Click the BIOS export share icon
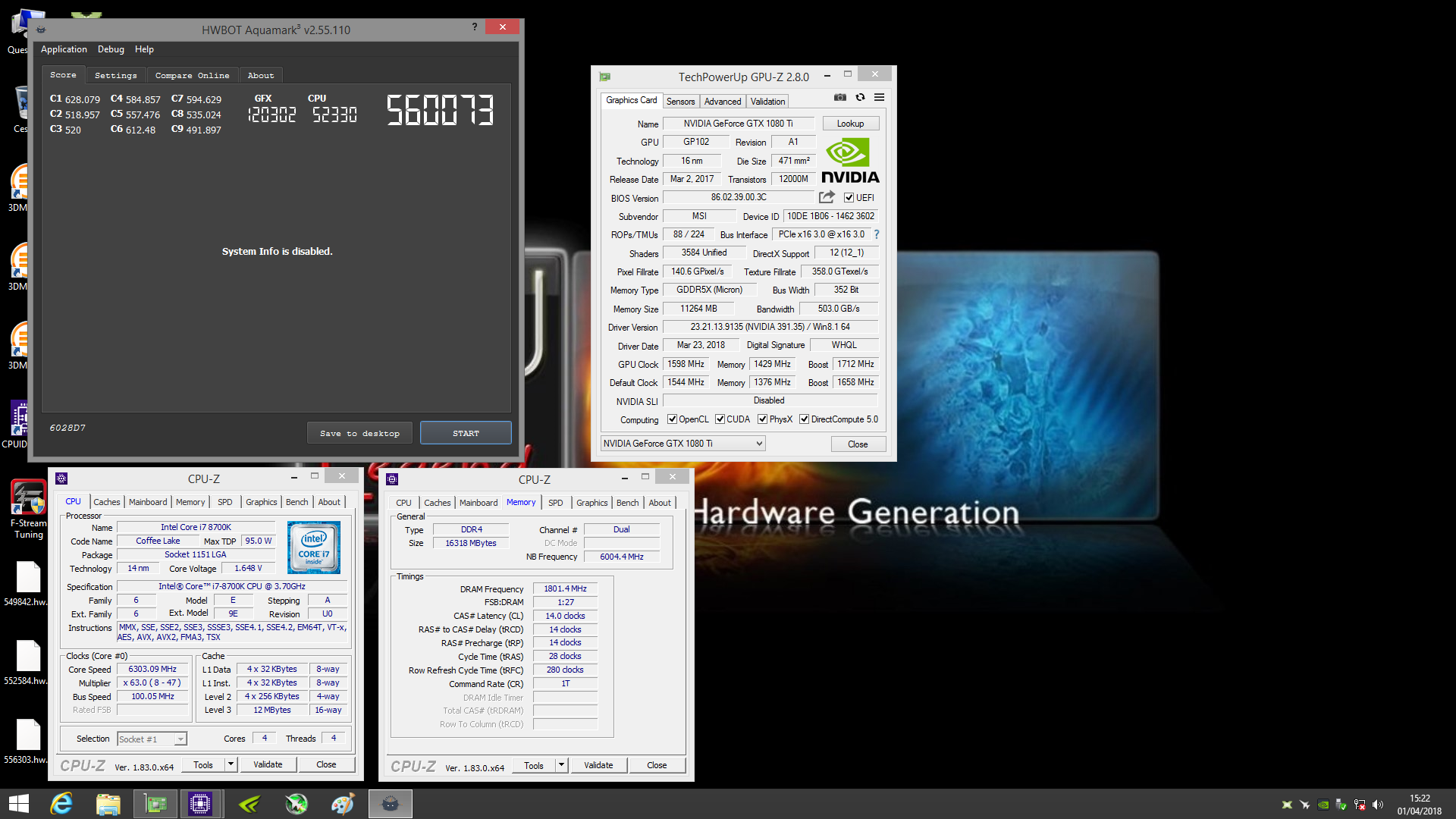 [827, 197]
